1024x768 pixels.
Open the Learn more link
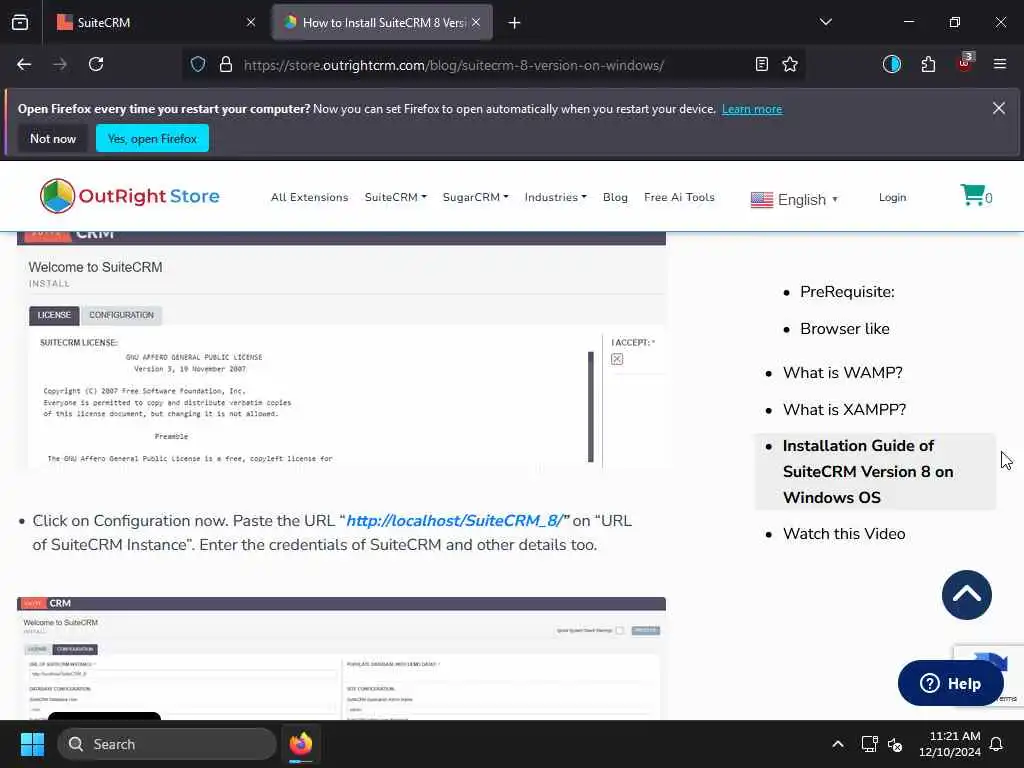[752, 109]
